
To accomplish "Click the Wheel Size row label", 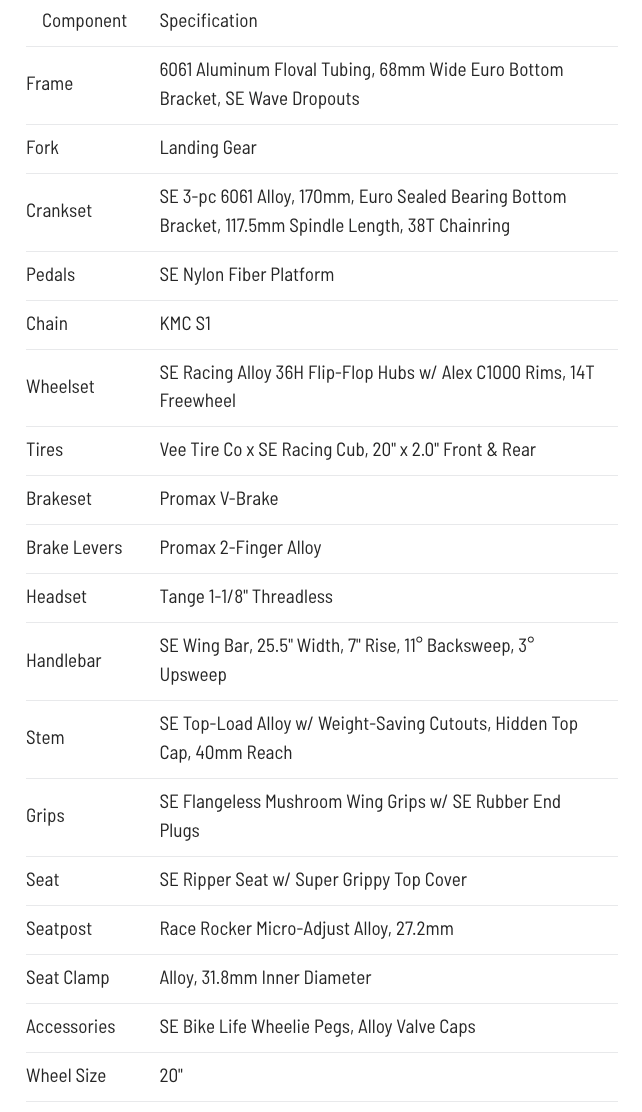I will coord(66,1076).
